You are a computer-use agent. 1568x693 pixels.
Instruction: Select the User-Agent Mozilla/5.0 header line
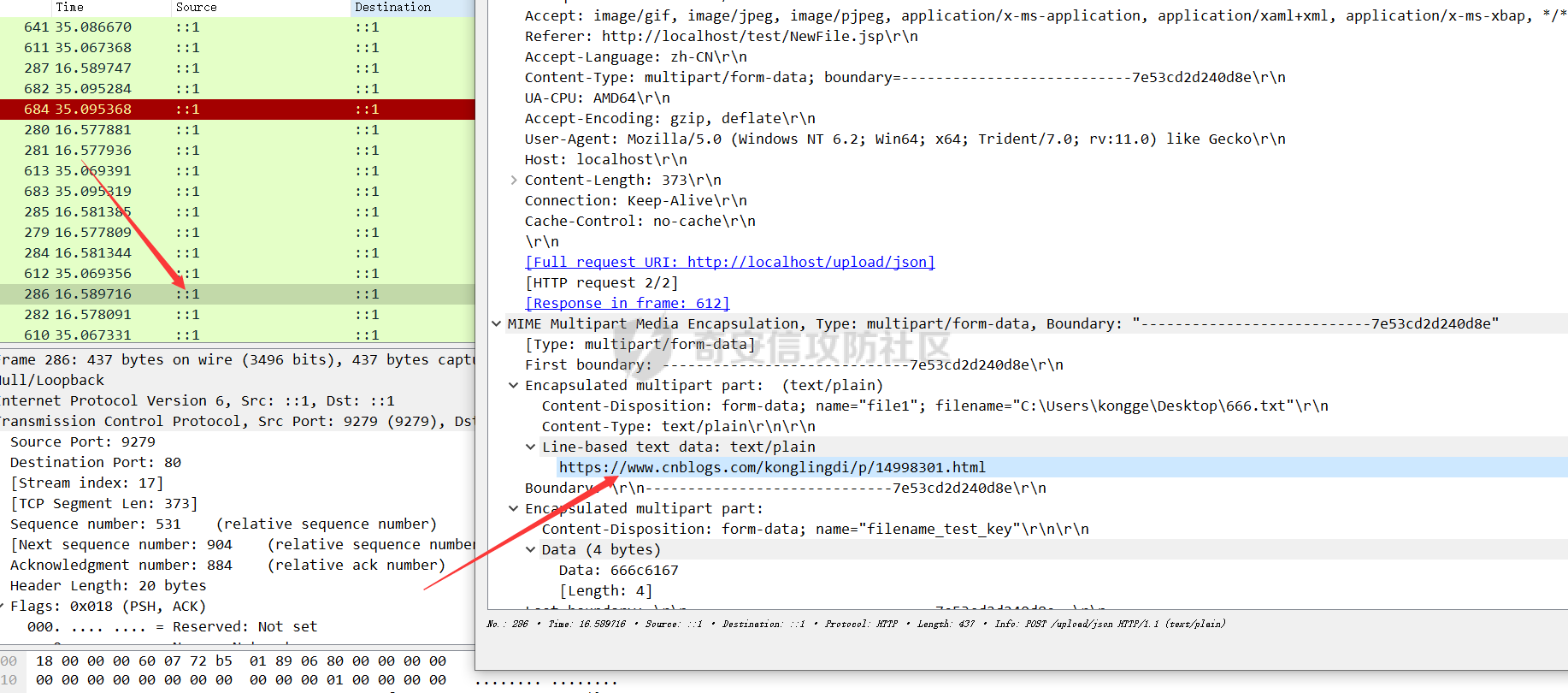pos(905,139)
